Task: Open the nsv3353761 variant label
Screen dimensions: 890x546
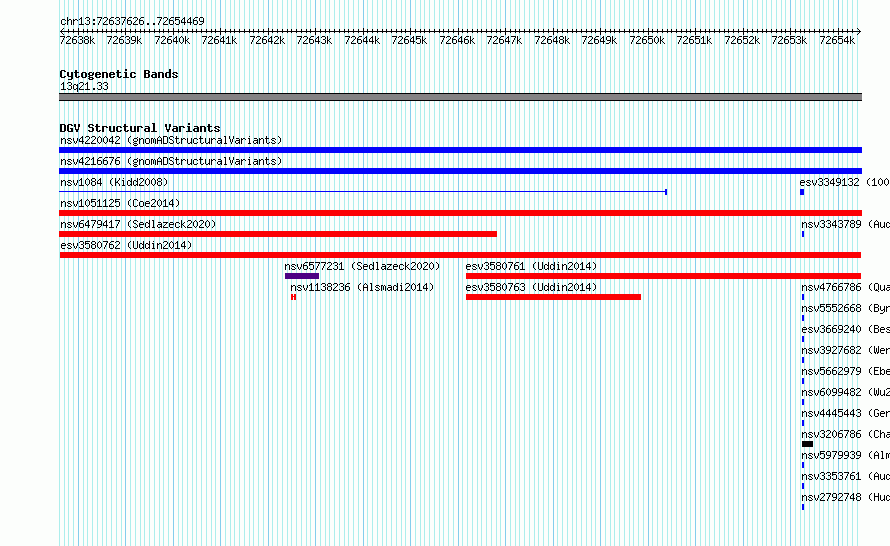Action: [846, 476]
